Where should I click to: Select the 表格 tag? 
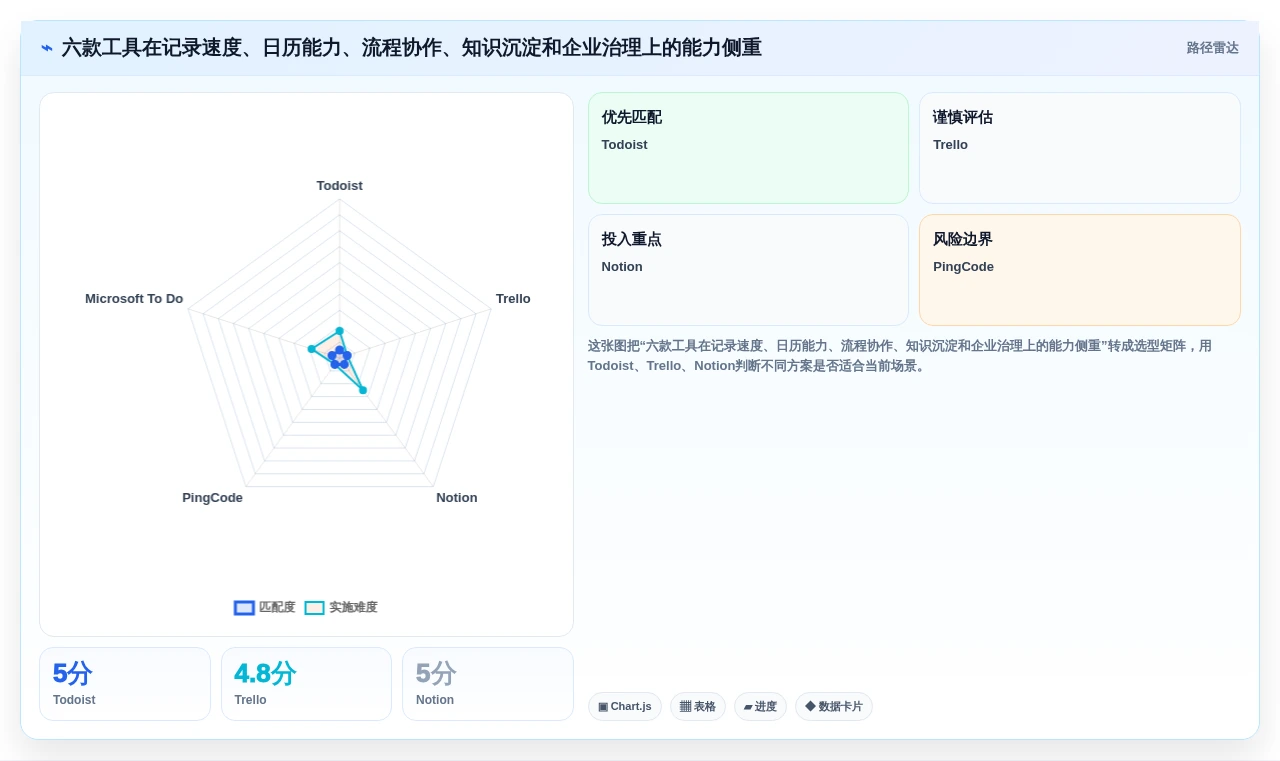(x=698, y=706)
